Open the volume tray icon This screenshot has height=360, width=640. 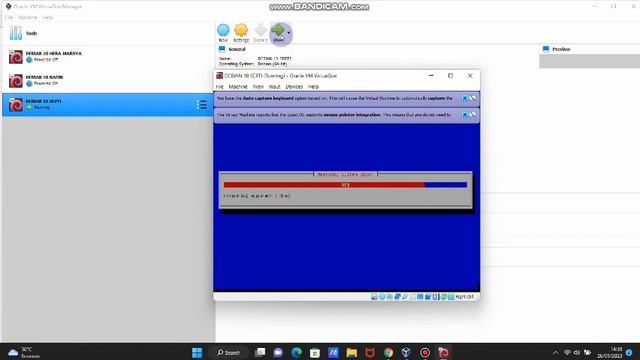pyautogui.click(x=577, y=353)
